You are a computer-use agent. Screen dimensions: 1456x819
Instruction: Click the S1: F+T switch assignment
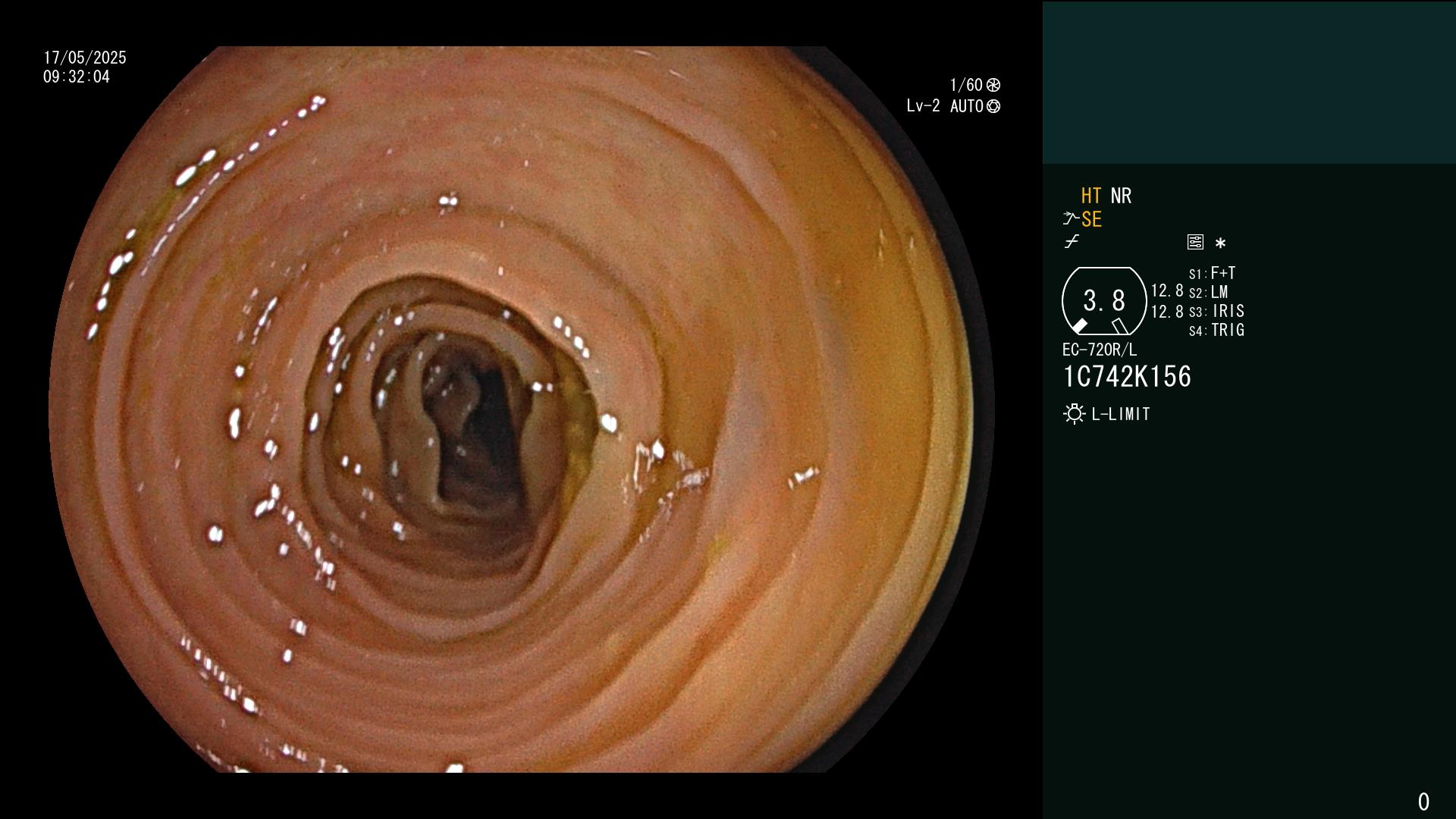tap(1212, 273)
